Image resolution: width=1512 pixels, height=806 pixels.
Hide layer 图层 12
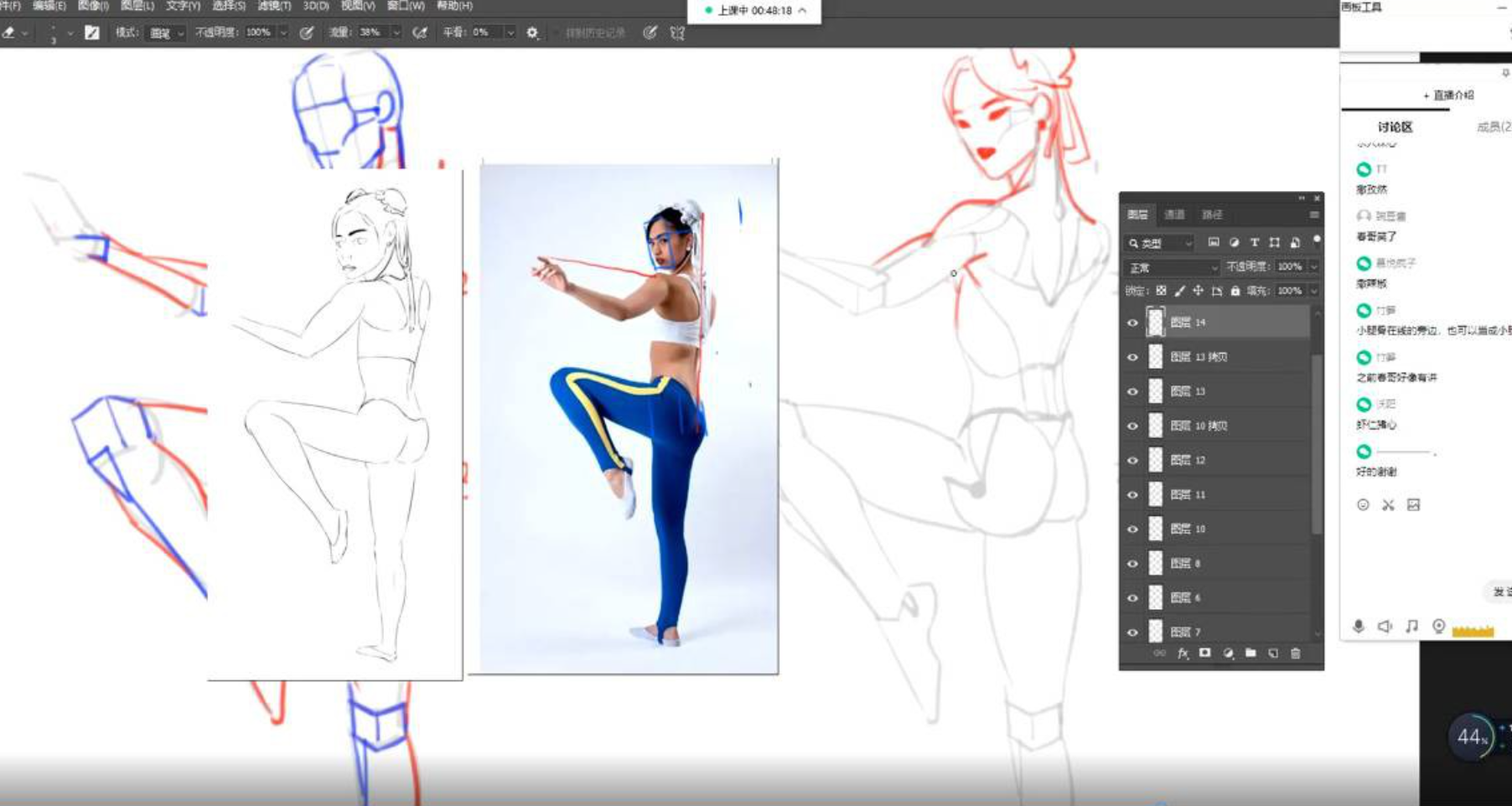point(1132,460)
